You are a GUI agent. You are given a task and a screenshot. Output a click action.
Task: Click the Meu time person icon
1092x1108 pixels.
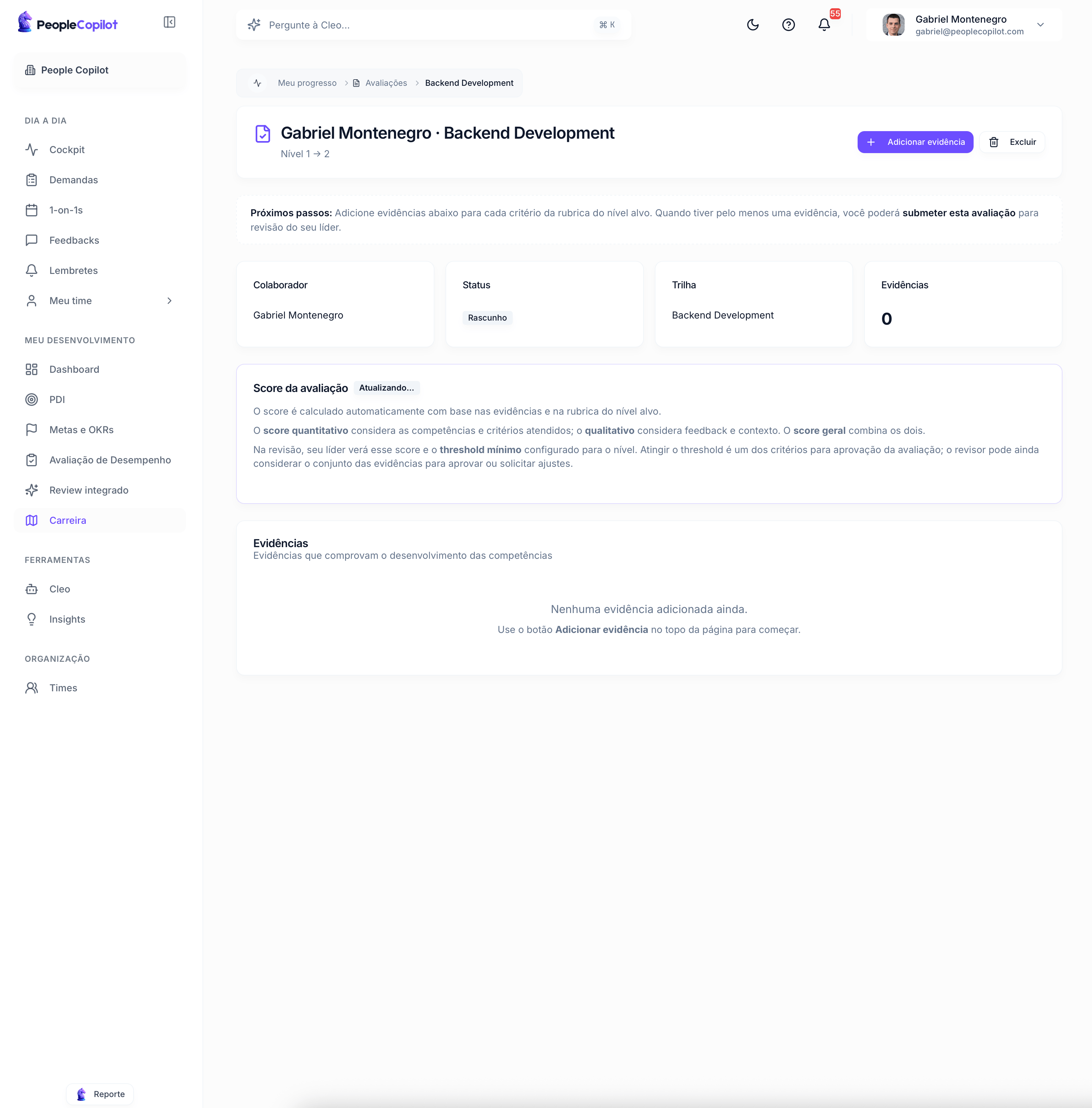pyautogui.click(x=32, y=301)
